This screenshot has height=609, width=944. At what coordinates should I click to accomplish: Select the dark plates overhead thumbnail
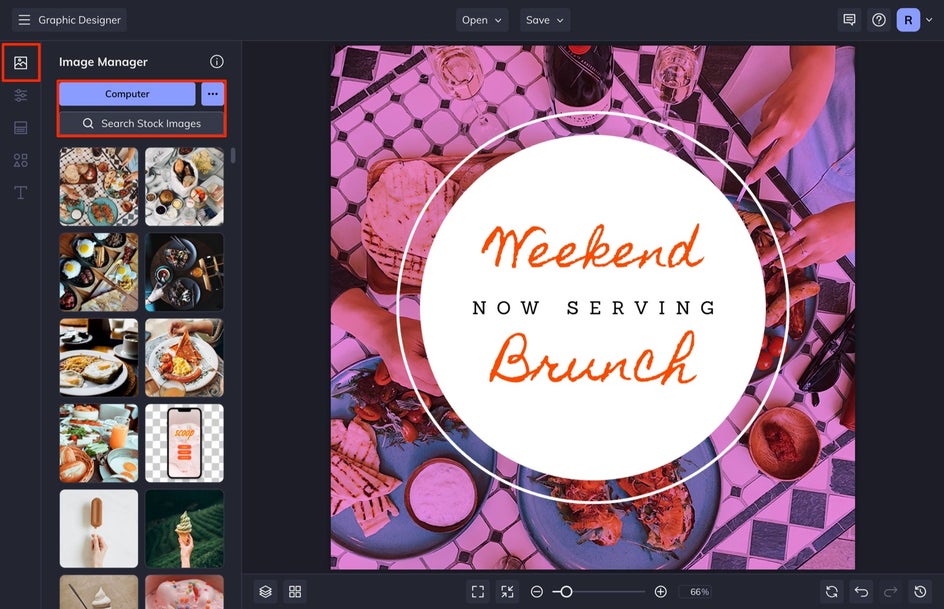(184, 272)
